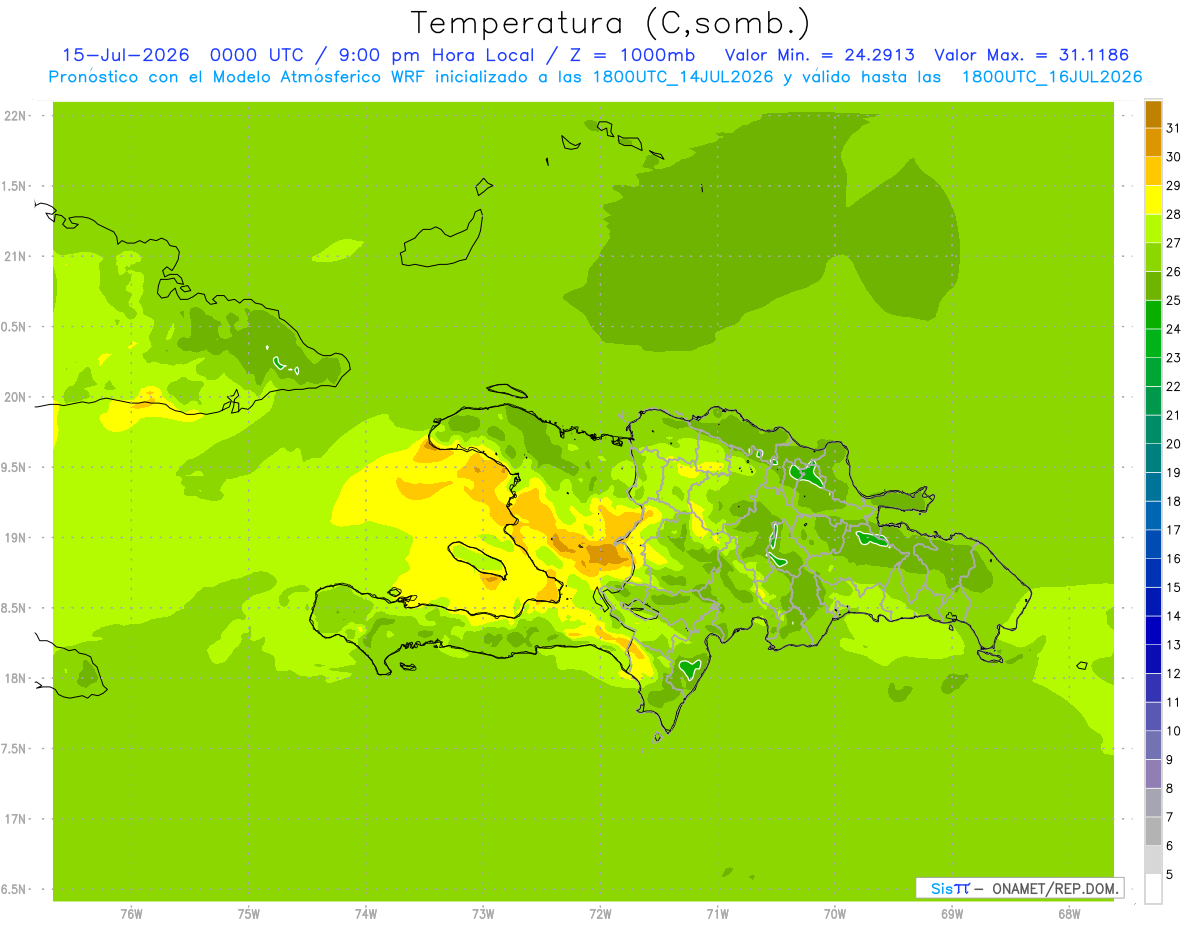Click the '75W' longitude axis label

pos(249,914)
